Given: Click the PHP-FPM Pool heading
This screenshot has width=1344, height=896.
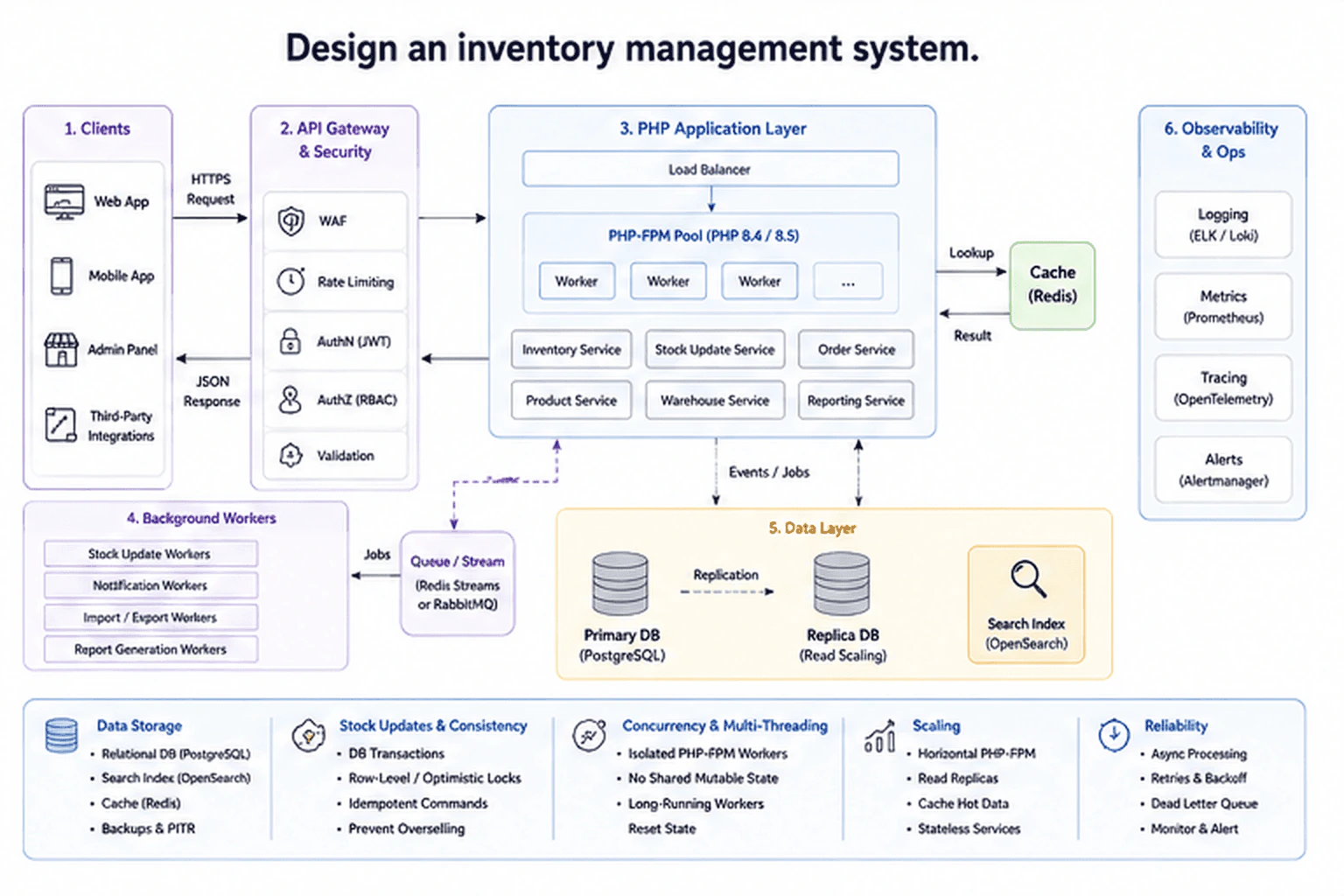Looking at the screenshot, I should (703, 235).
